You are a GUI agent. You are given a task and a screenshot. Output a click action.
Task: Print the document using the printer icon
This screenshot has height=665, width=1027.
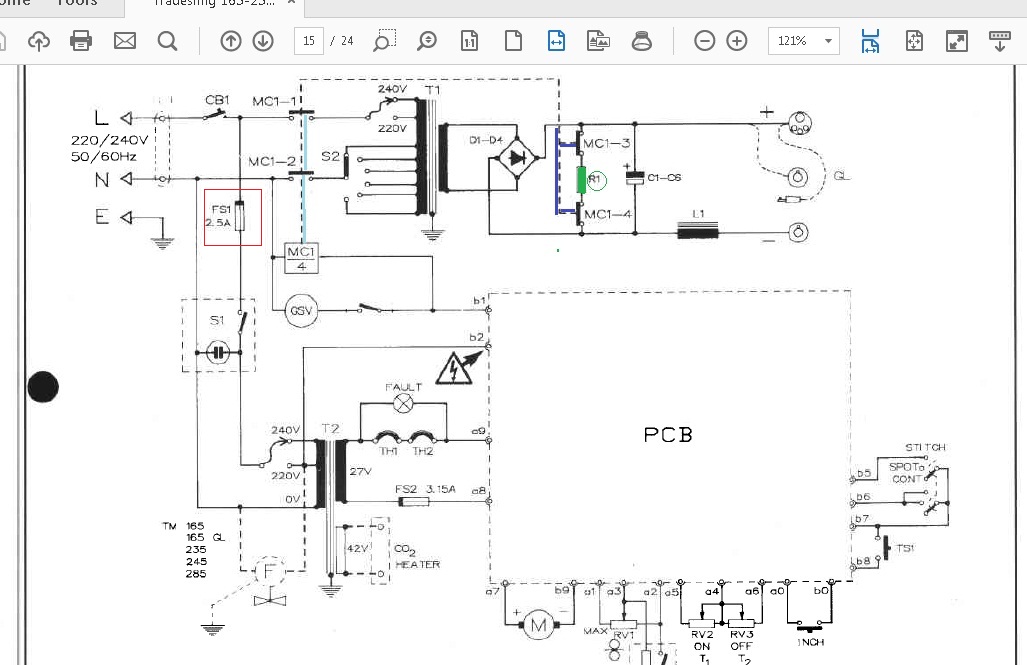pyautogui.click(x=81, y=41)
